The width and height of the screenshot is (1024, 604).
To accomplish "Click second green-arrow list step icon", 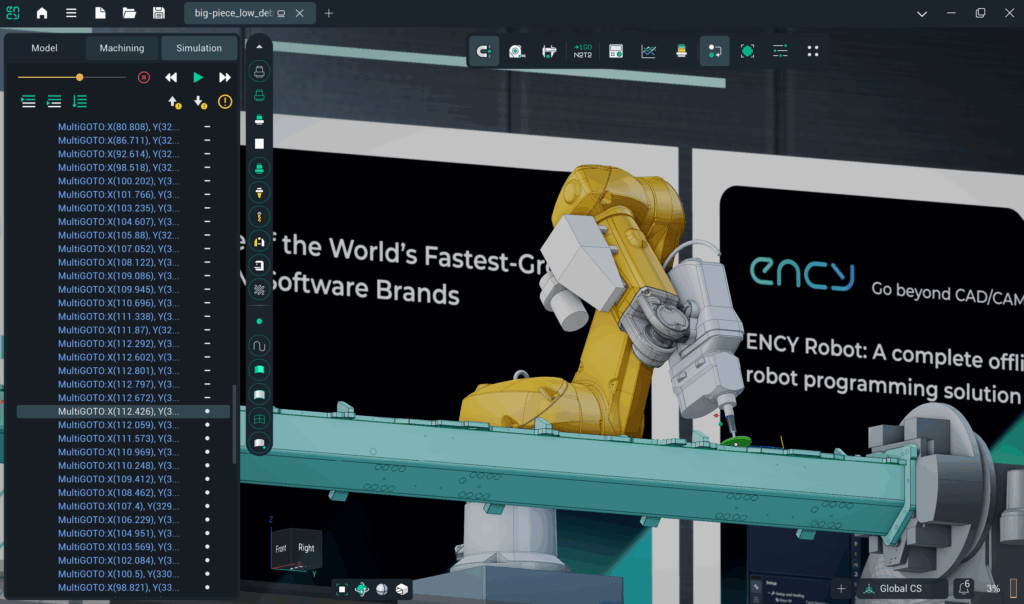I will (54, 101).
